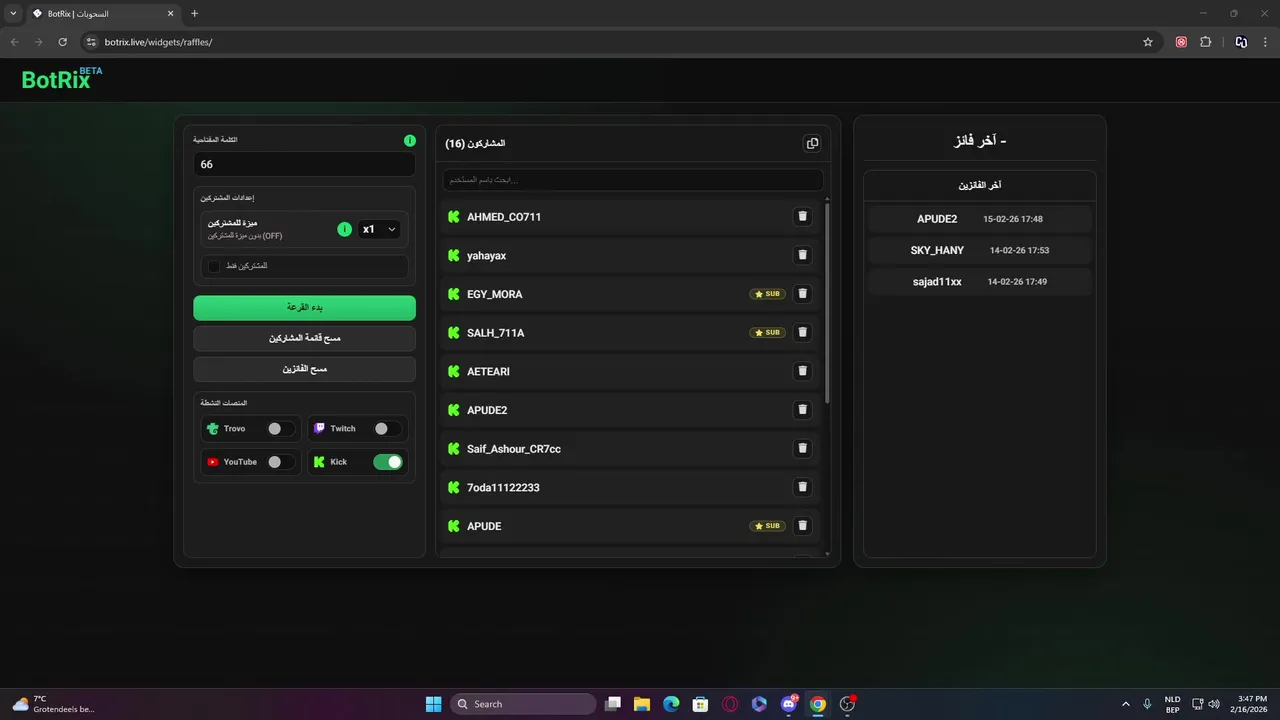Click participant name 7oda11122233
This screenshot has width=1280, height=720.
click(503, 487)
